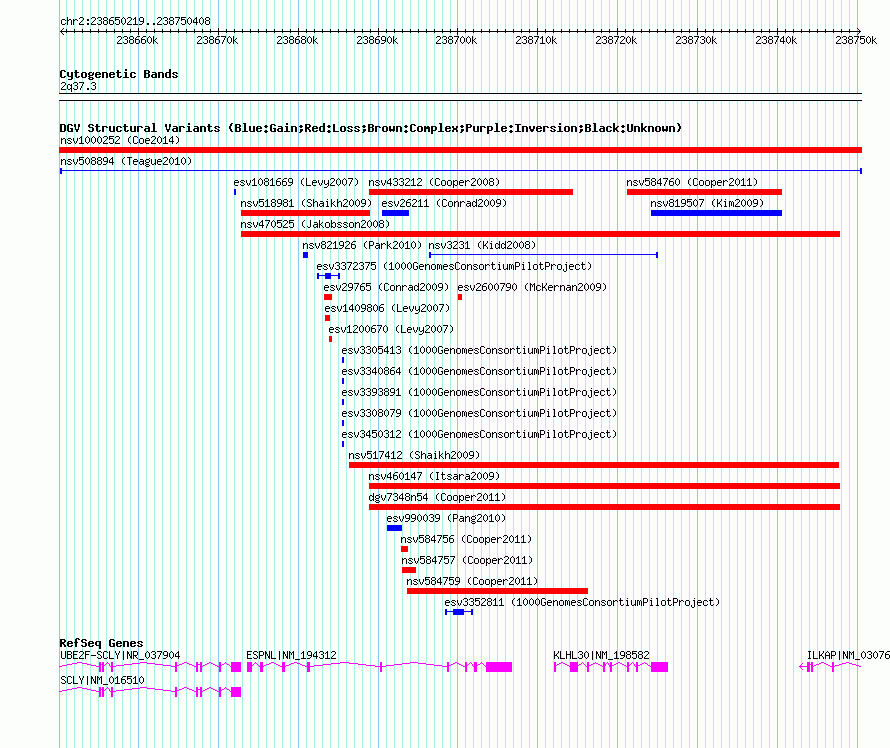Click the nsv1000252 (Coe2014) red loss bar
This screenshot has width=890, height=748.
tap(460, 150)
